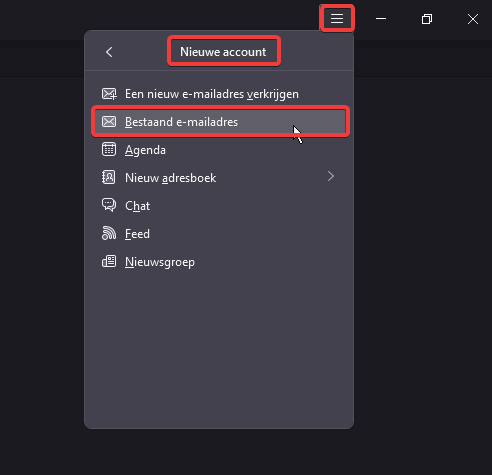This screenshot has width=492, height=475.
Task: Click the address book icon
Action: 109,177
